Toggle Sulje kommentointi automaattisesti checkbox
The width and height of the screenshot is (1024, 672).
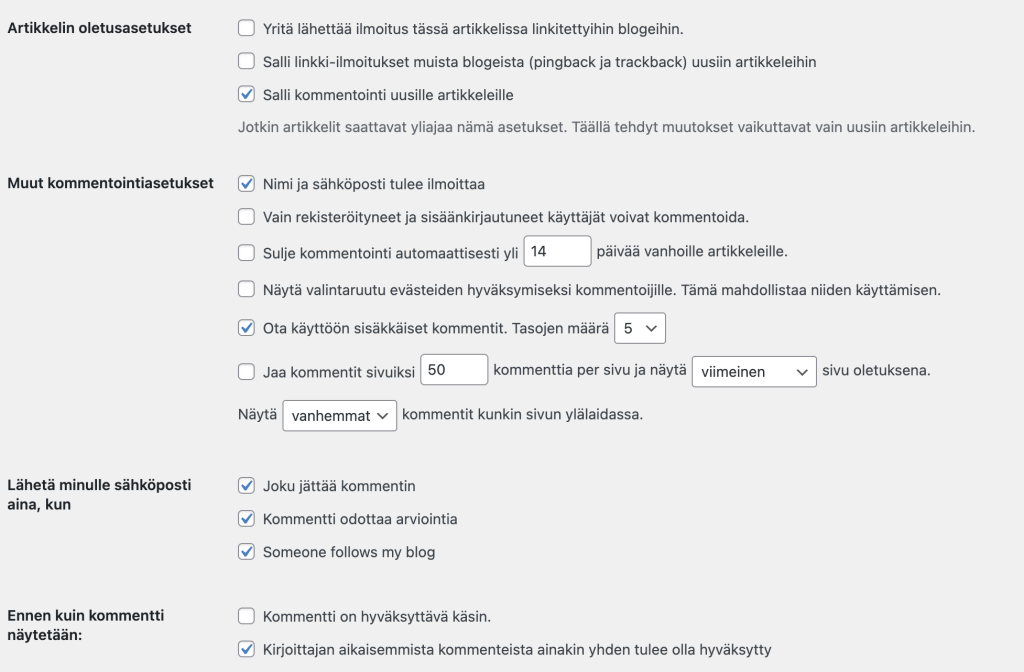[246, 252]
